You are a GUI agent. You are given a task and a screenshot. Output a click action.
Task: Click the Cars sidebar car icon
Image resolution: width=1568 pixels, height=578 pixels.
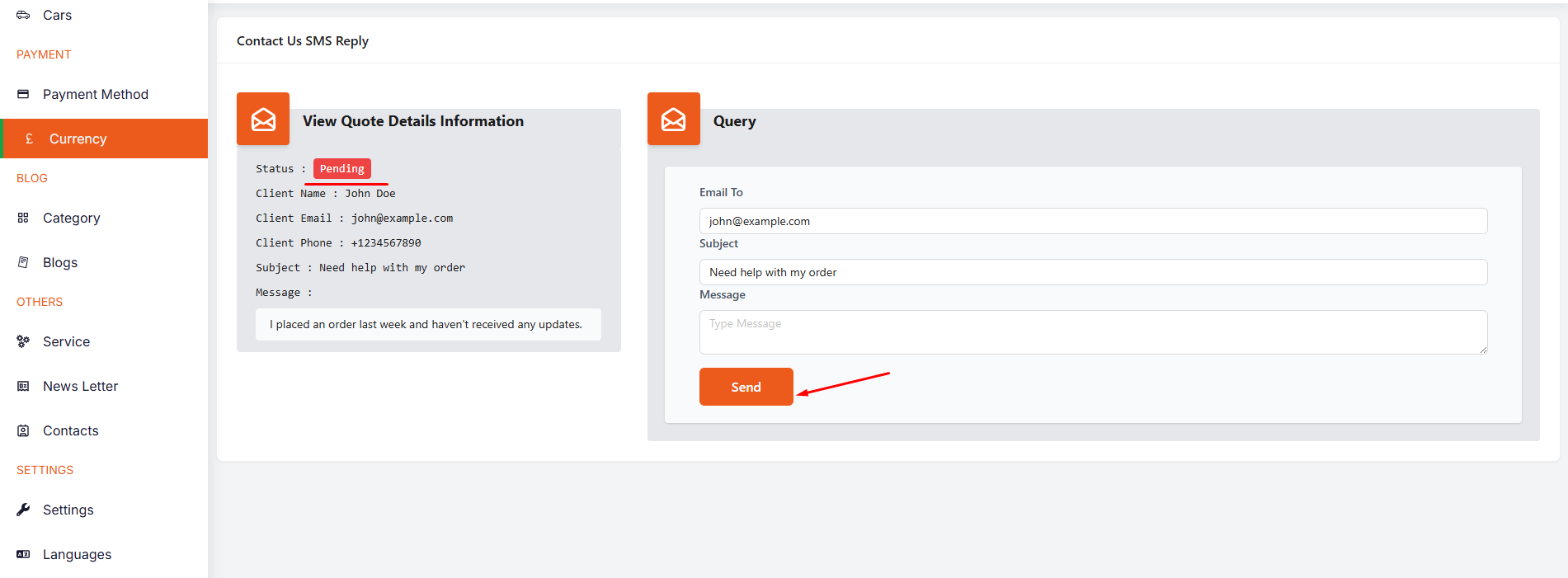[x=23, y=15]
